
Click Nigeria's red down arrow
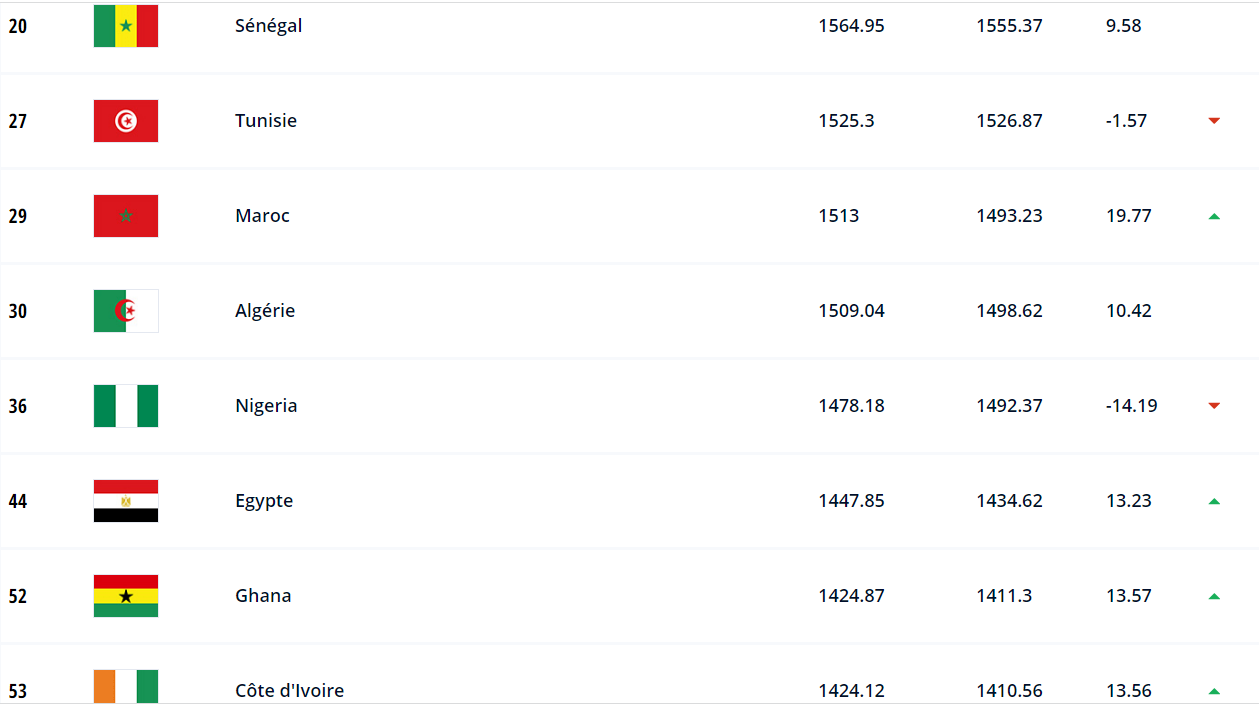pos(1214,406)
